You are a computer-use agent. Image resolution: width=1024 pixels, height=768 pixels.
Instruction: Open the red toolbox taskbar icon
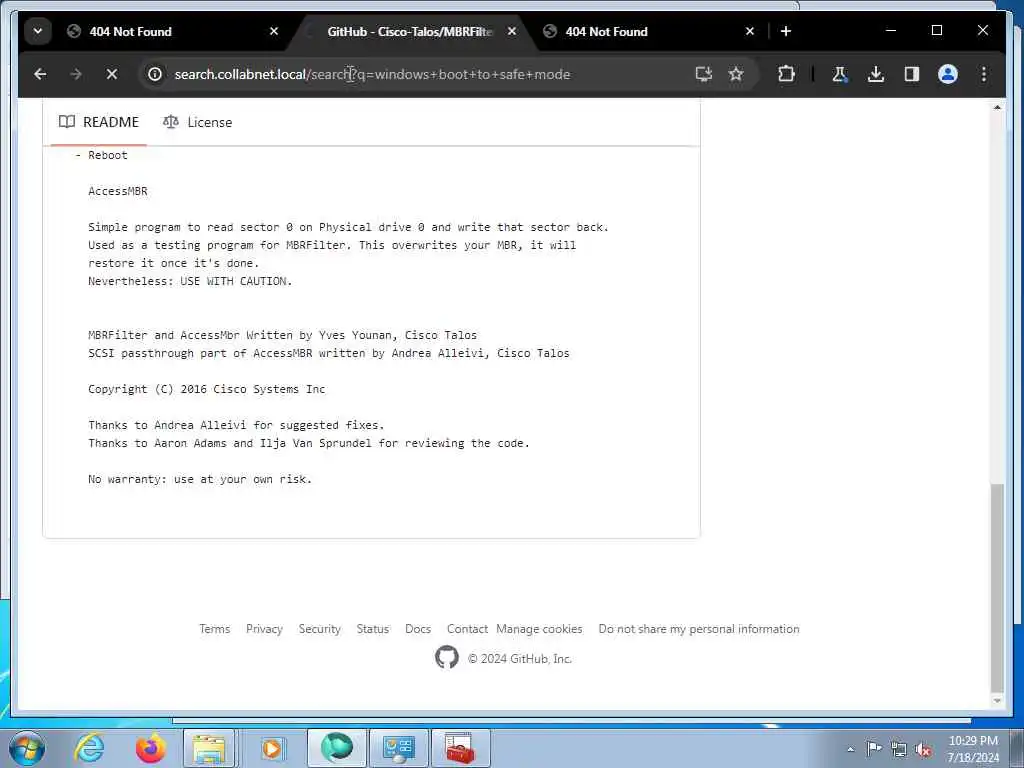pyautogui.click(x=460, y=748)
